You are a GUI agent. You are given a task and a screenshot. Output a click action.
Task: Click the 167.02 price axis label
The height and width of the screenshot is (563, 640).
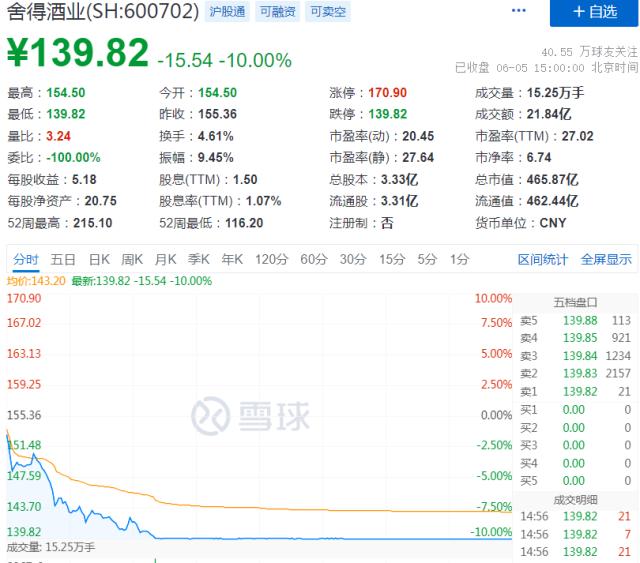(24, 323)
